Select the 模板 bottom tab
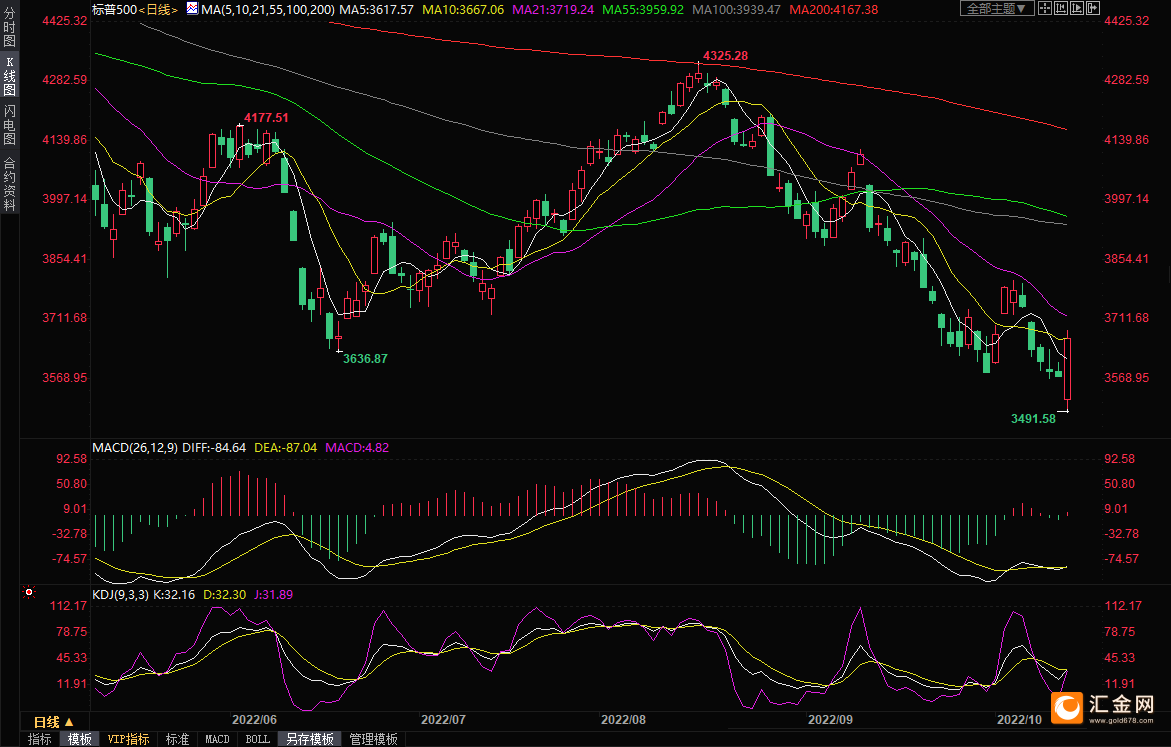Image resolution: width=1171 pixels, height=747 pixels. (x=79, y=739)
